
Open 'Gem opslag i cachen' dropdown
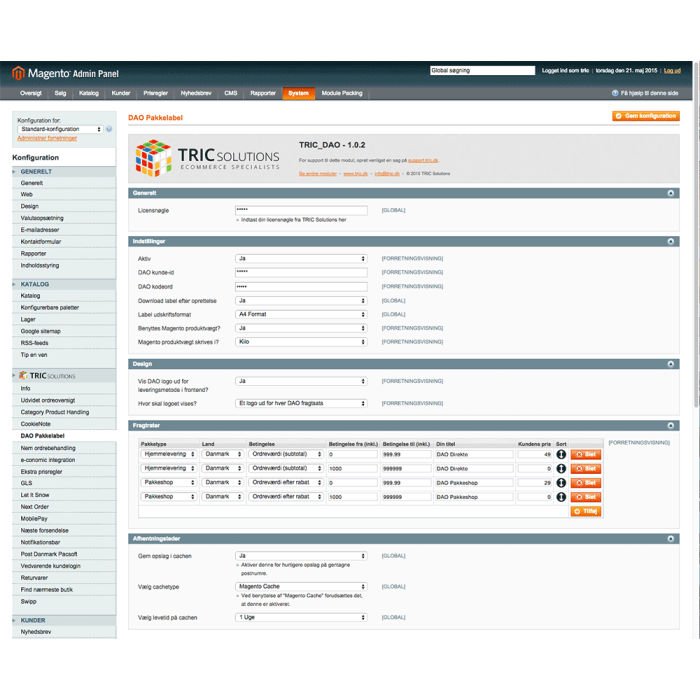(x=301, y=556)
